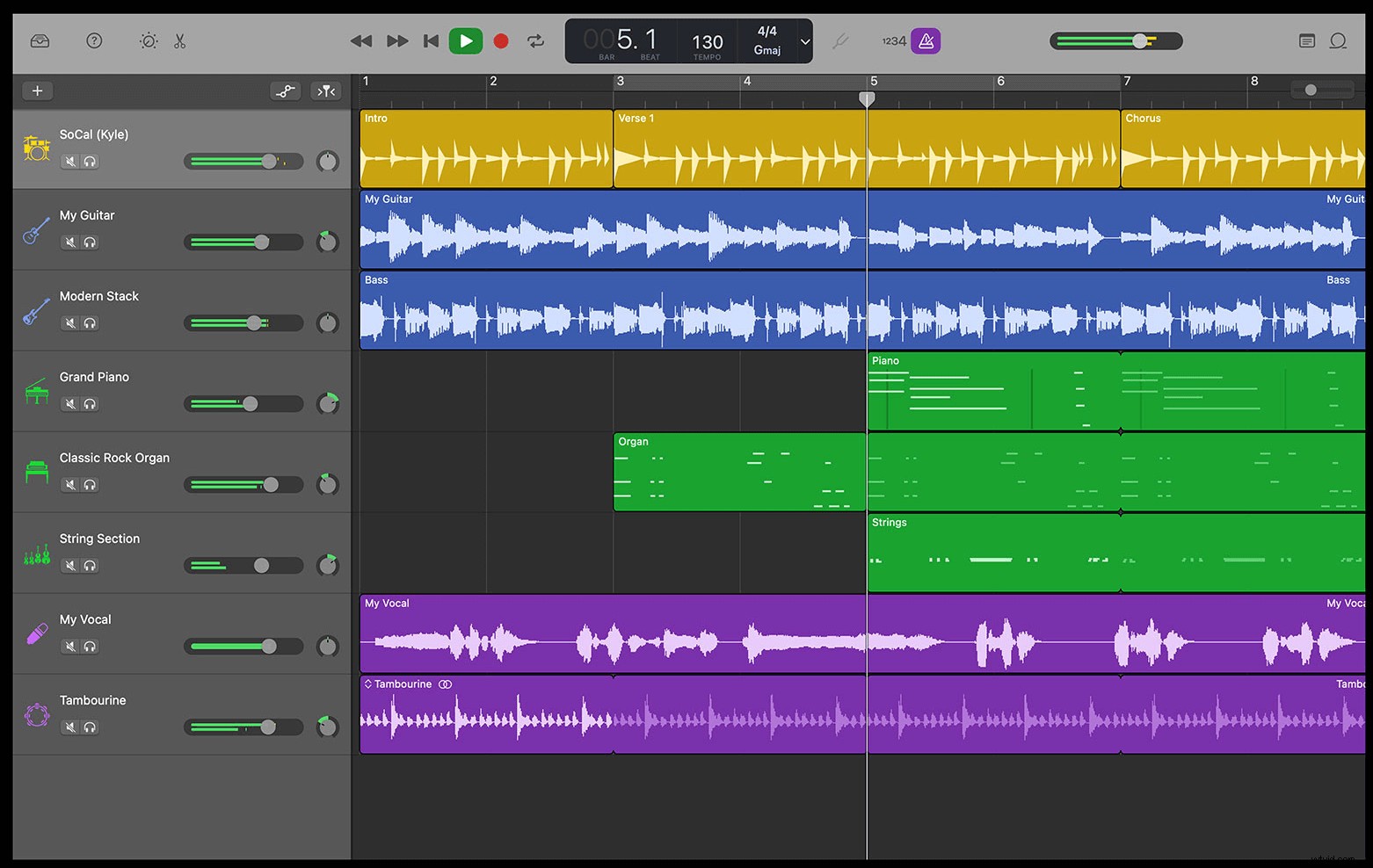Expand the Tambourine region disclosure triangle
The image size is (1373, 868).
tap(367, 684)
